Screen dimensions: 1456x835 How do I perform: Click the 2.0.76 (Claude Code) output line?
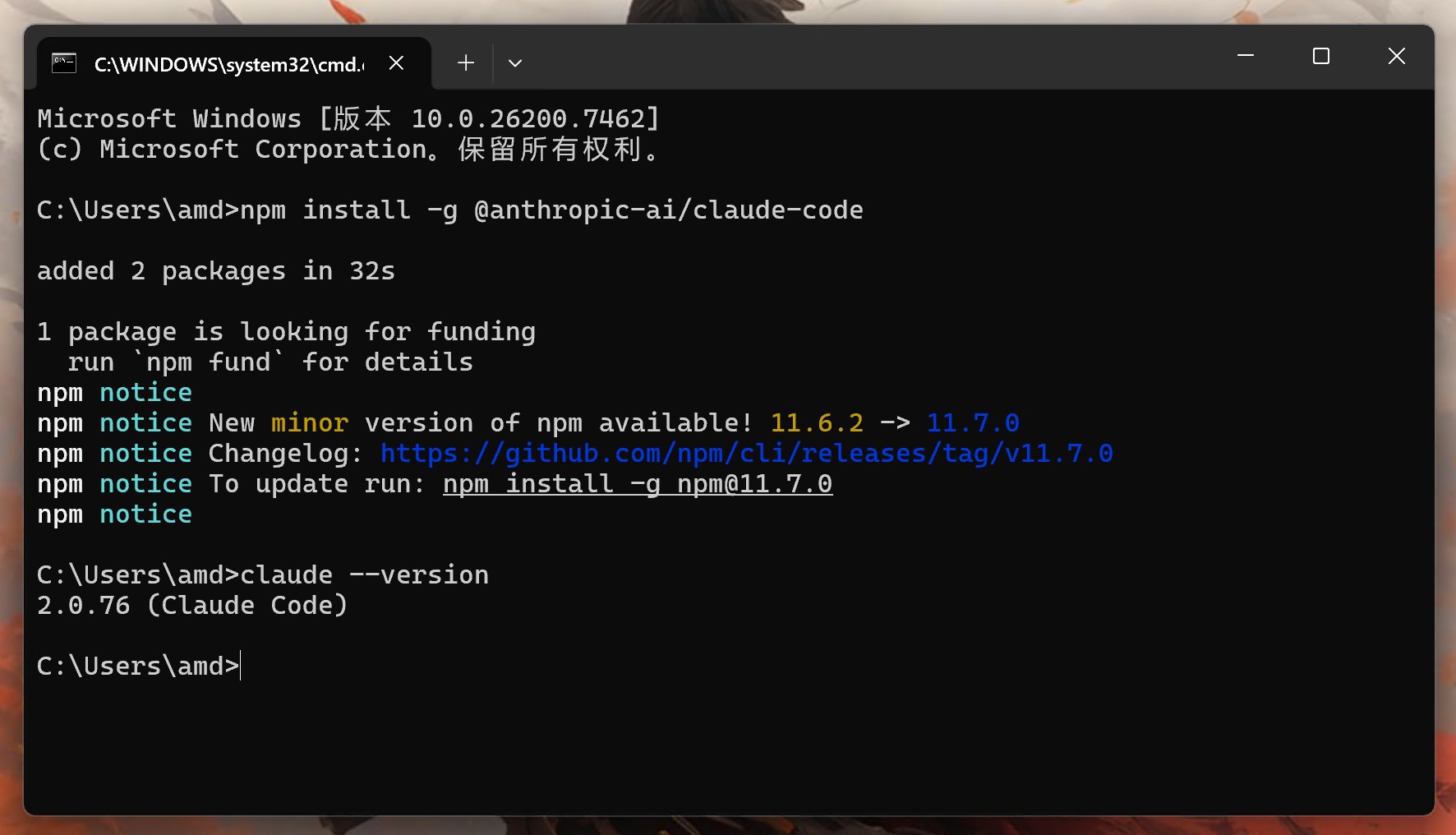pos(192,606)
